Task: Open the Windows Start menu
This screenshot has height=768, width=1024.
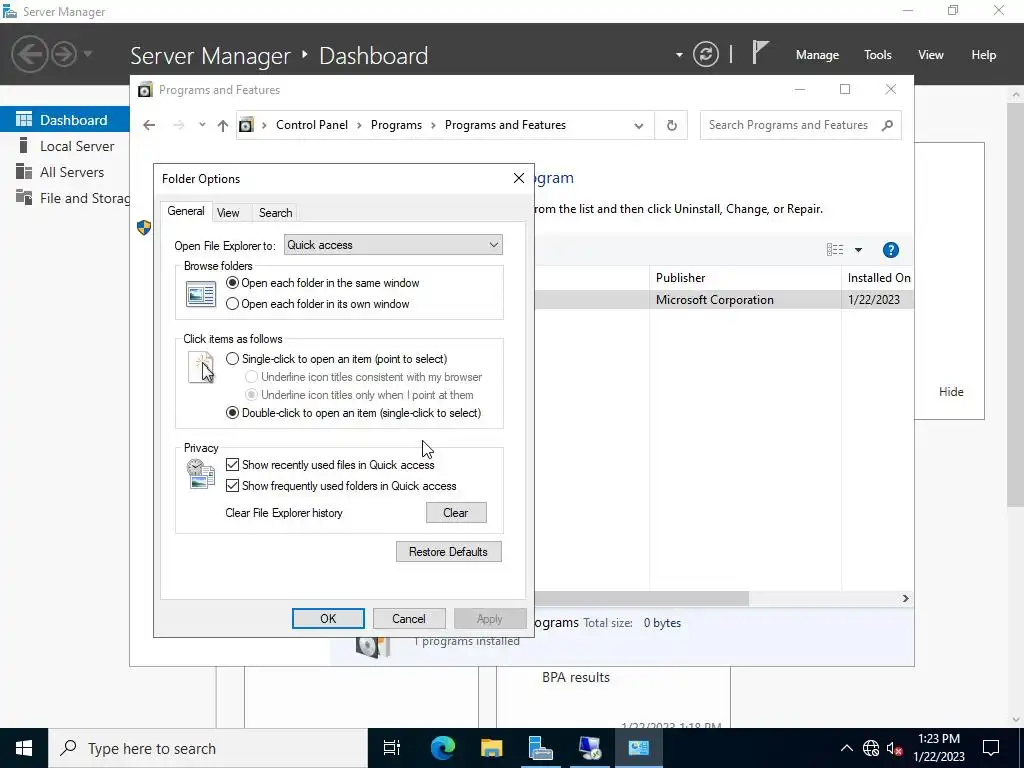Action: pos(24,748)
